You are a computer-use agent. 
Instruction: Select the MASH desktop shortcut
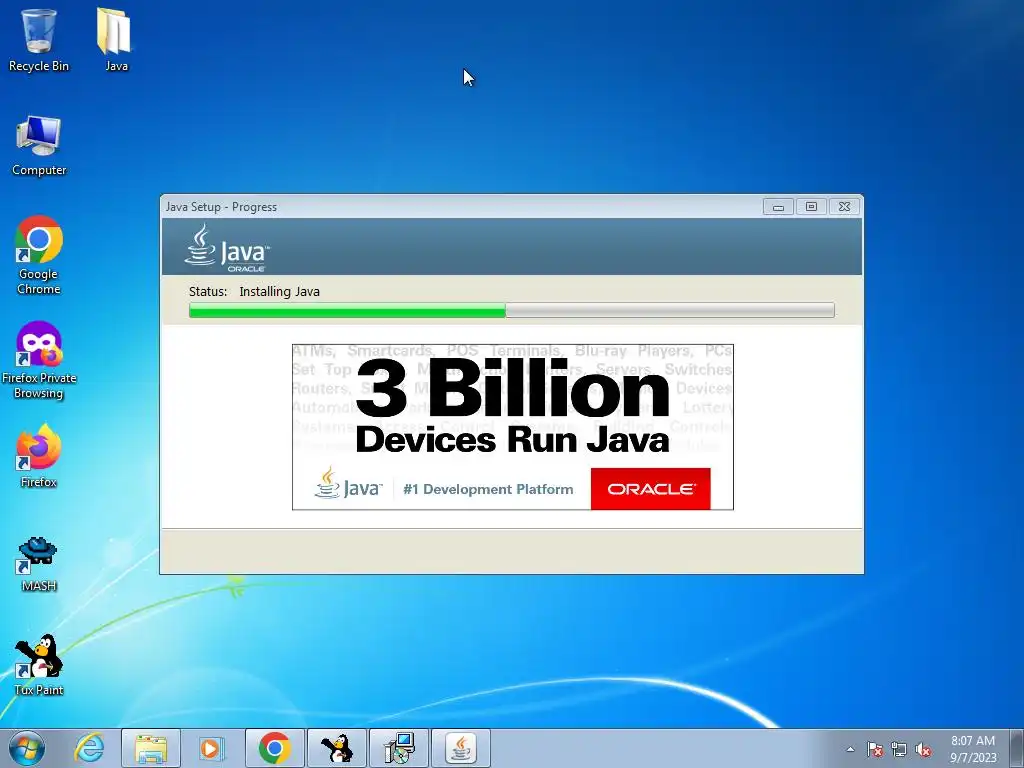point(39,564)
